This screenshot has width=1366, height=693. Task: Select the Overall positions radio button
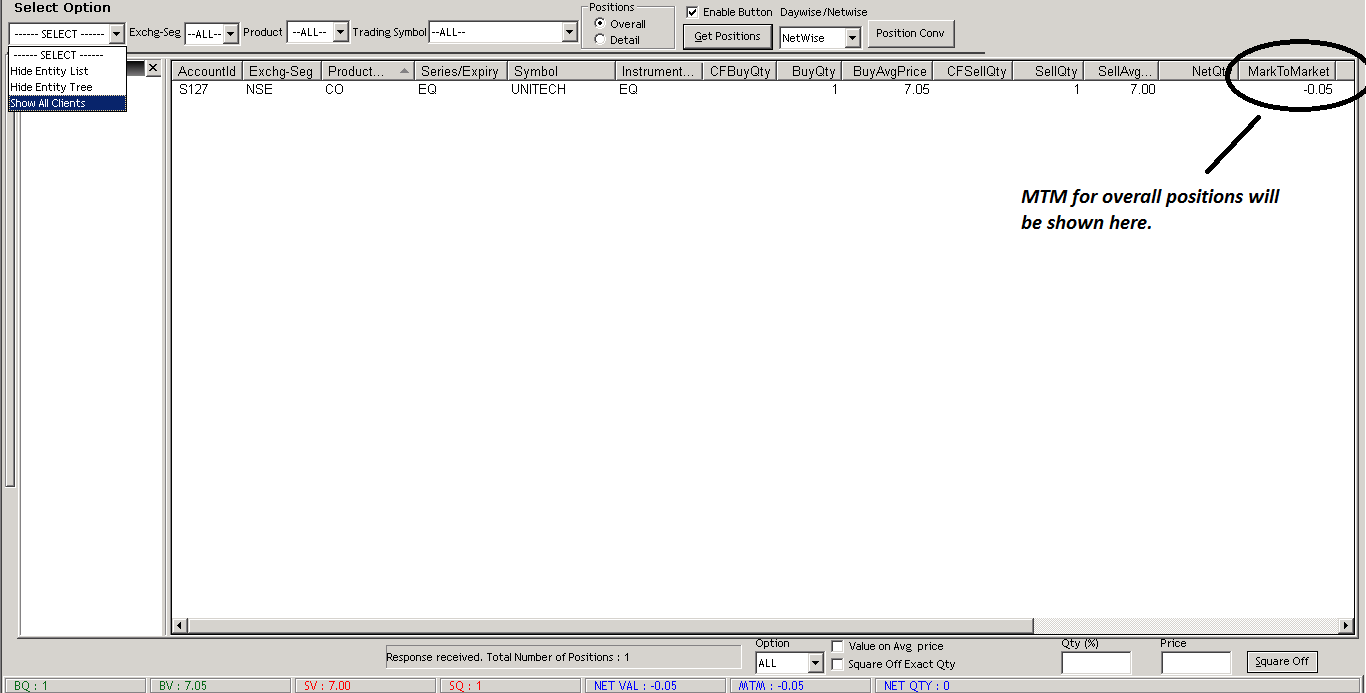(600, 24)
